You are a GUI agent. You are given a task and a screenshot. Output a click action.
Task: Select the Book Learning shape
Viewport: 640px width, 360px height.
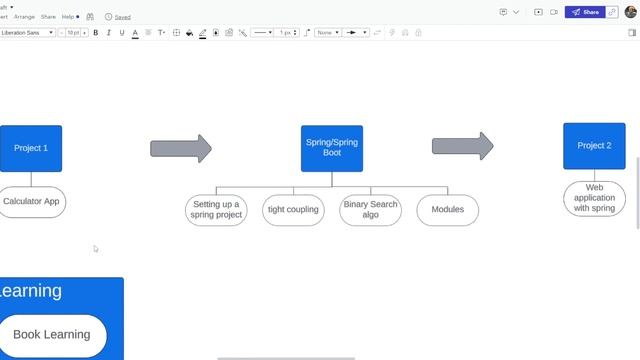(52, 335)
